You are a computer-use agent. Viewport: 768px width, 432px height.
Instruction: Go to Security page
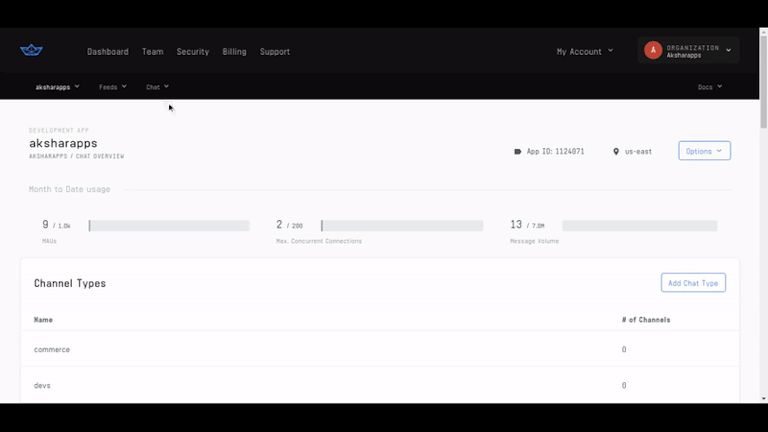[x=193, y=51]
